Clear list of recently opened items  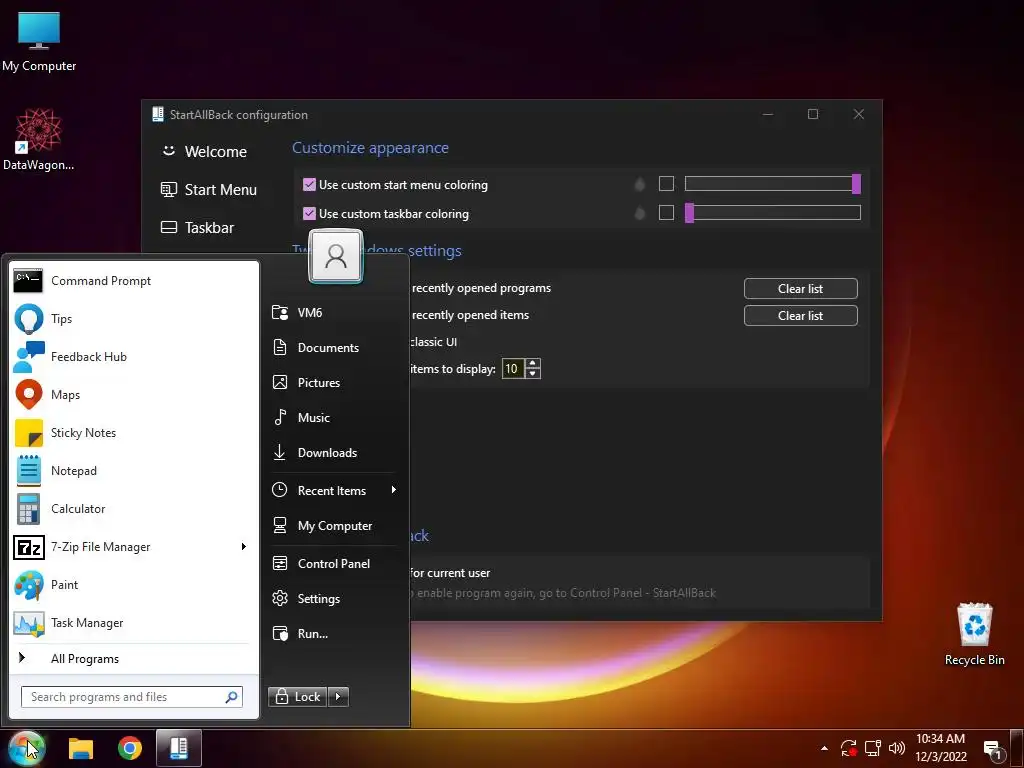(801, 315)
